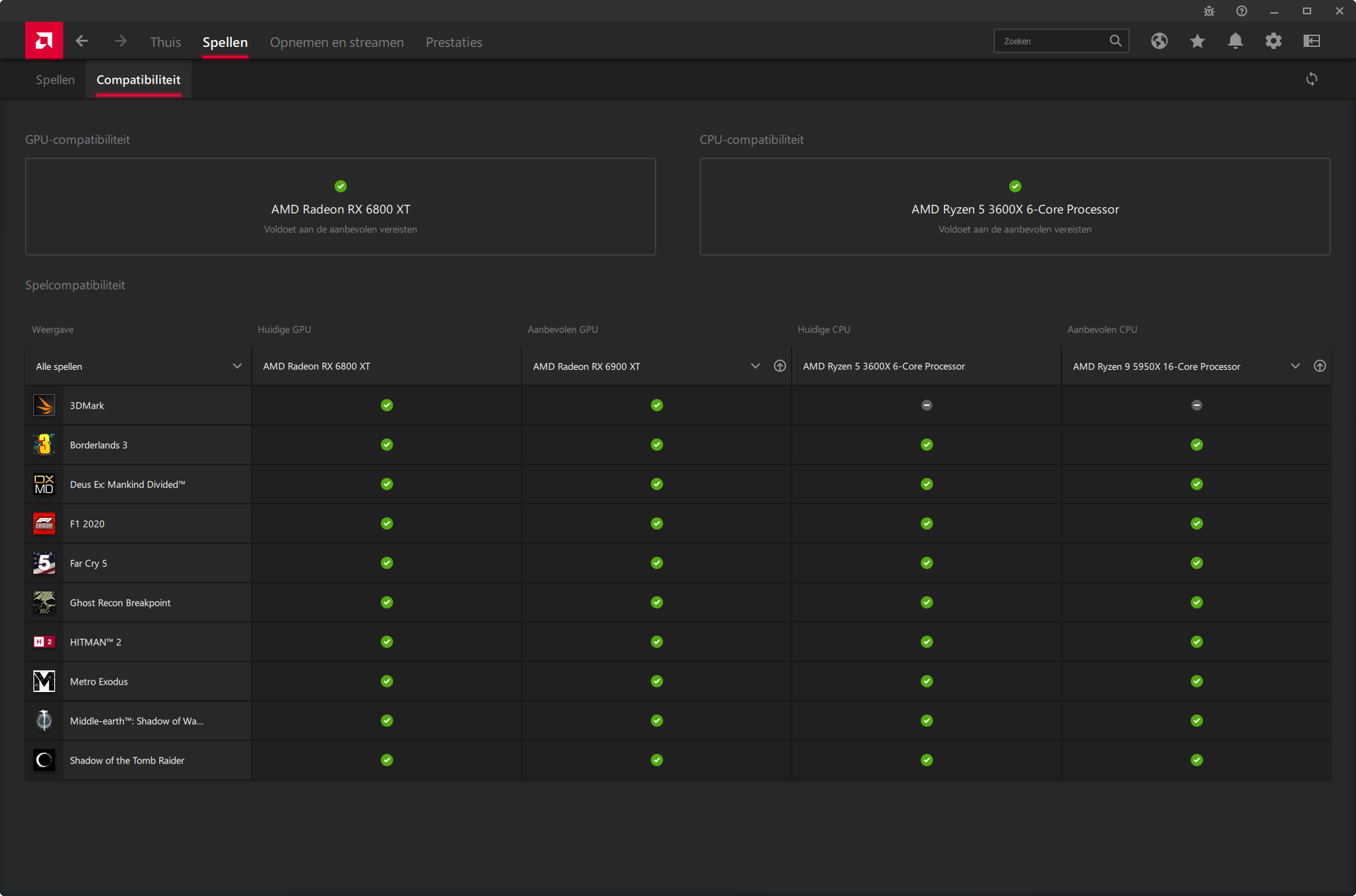Image resolution: width=1356 pixels, height=896 pixels.
Task: Expand the Aanbevolen GPU RX 6900 XT dropdown
Action: point(755,366)
